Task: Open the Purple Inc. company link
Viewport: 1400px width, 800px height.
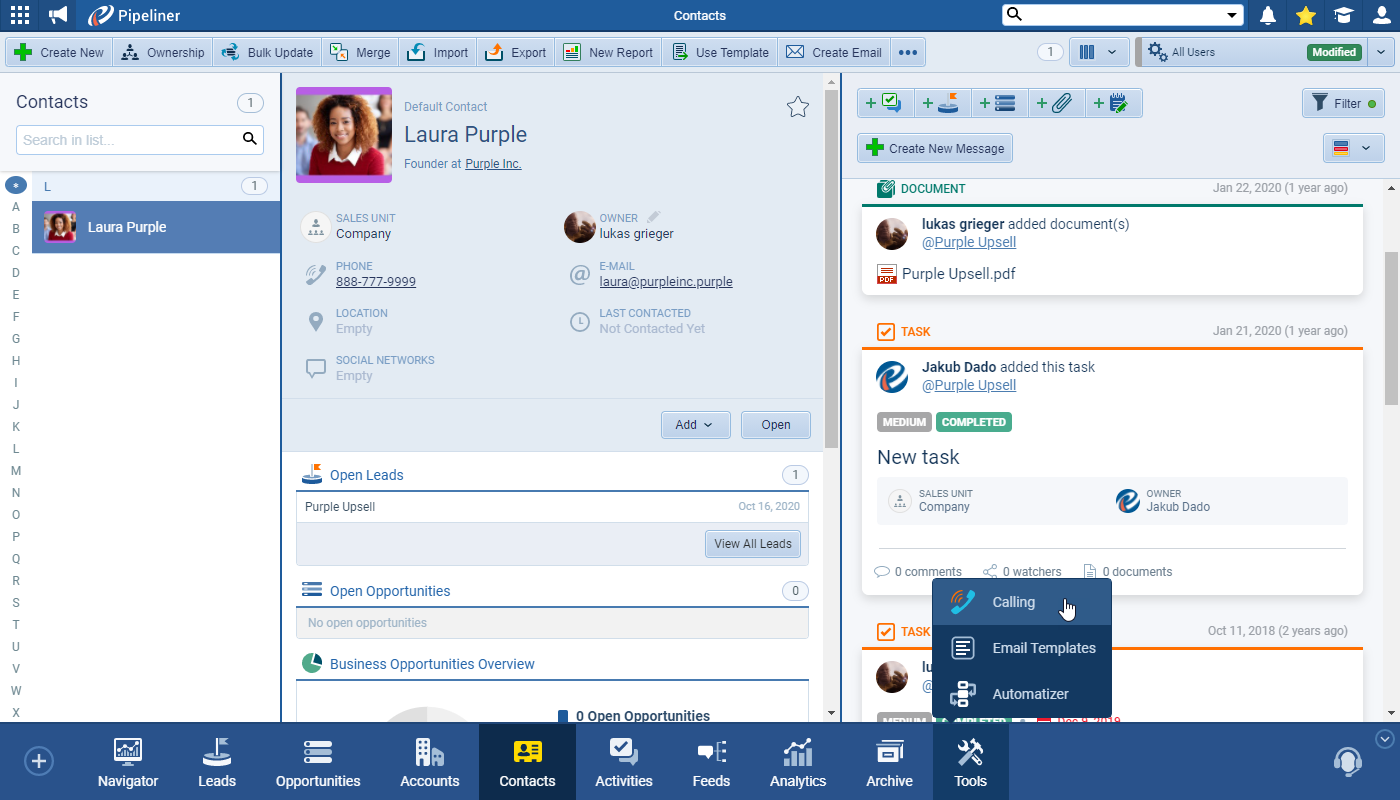Action: tap(493, 163)
